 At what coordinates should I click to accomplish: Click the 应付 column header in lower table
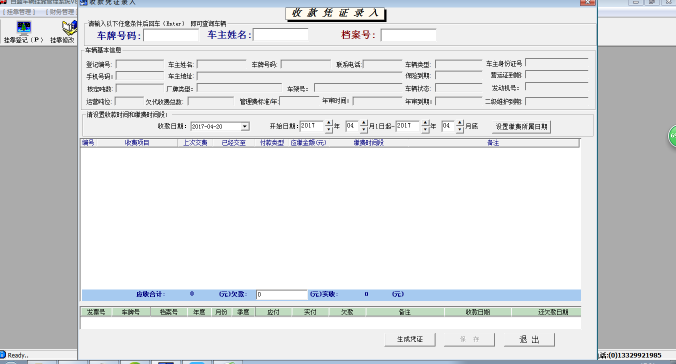point(273,312)
